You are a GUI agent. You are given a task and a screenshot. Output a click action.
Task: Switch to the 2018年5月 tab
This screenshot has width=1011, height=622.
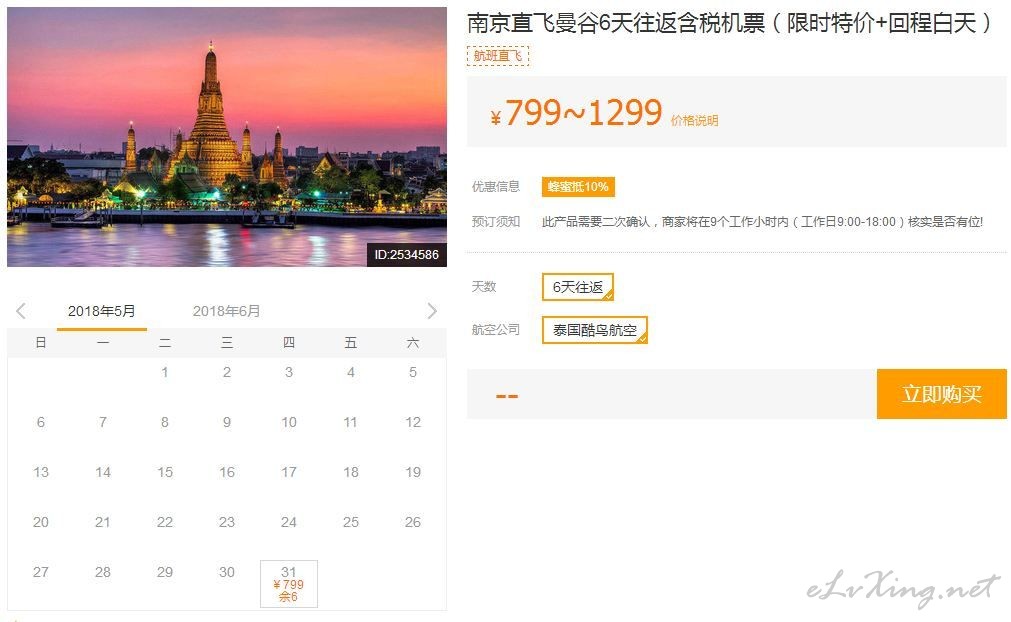click(102, 311)
